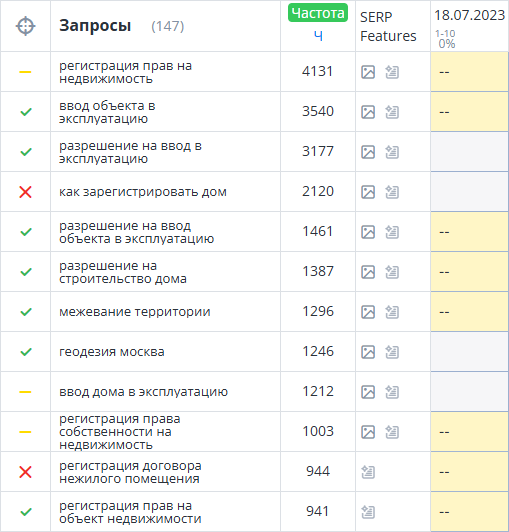This screenshot has width=509, height=532.
Task: Click green checkmark for разрешение на ввод в эксплуатацию
Action: pos(26,152)
